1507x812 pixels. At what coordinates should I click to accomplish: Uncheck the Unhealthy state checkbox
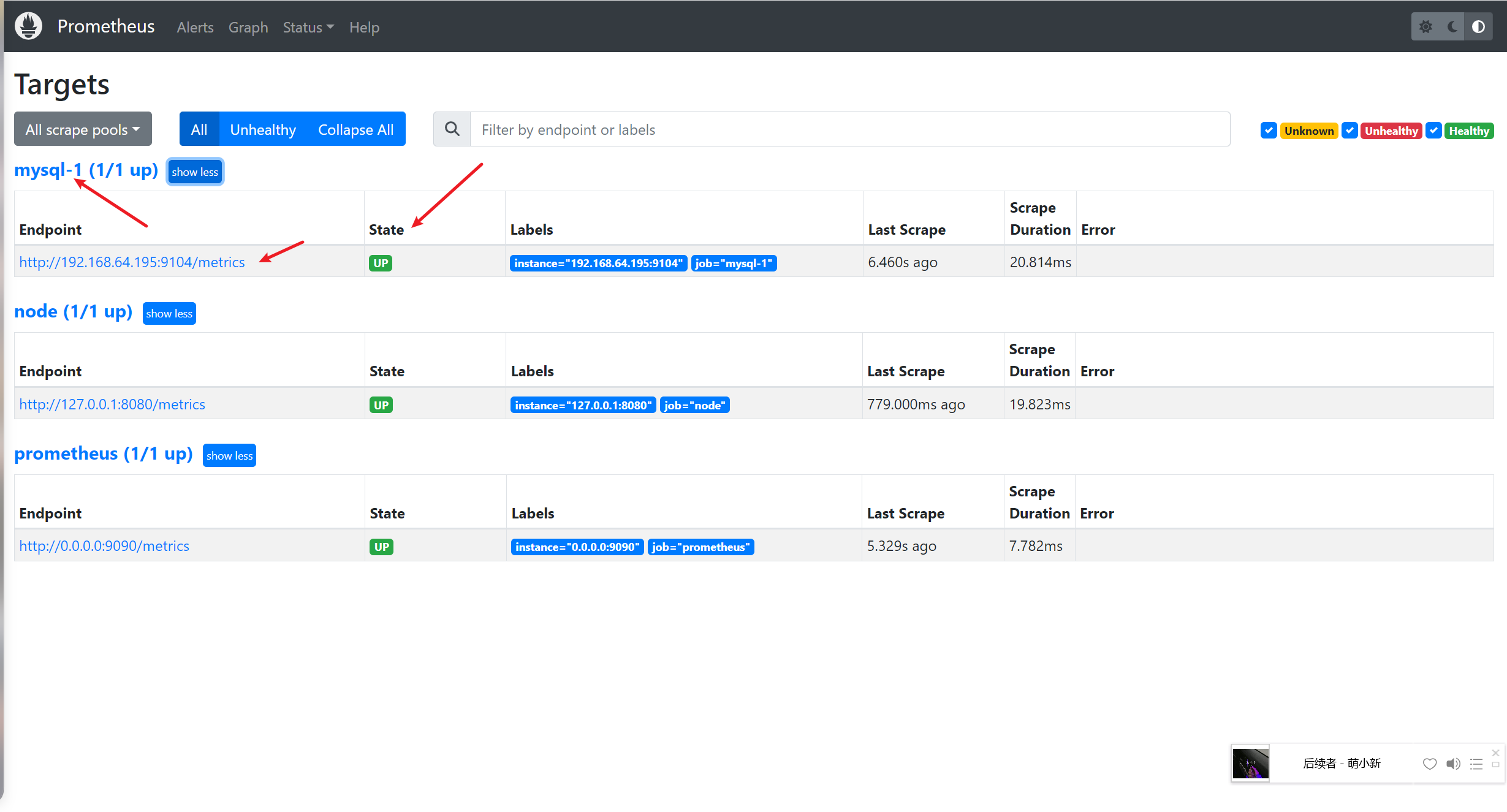1349,131
